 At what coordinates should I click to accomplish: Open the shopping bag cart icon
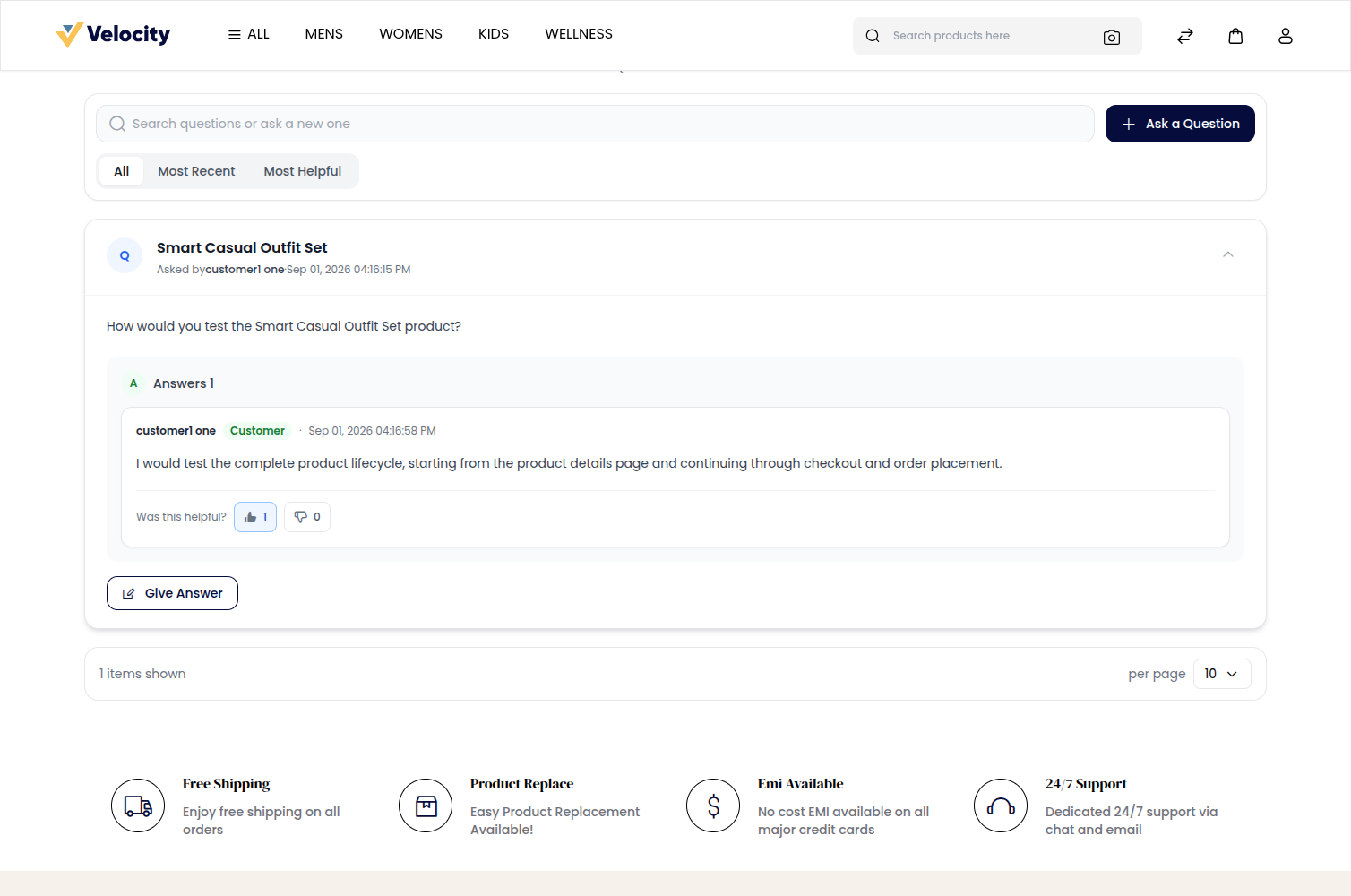pyautogui.click(x=1235, y=36)
